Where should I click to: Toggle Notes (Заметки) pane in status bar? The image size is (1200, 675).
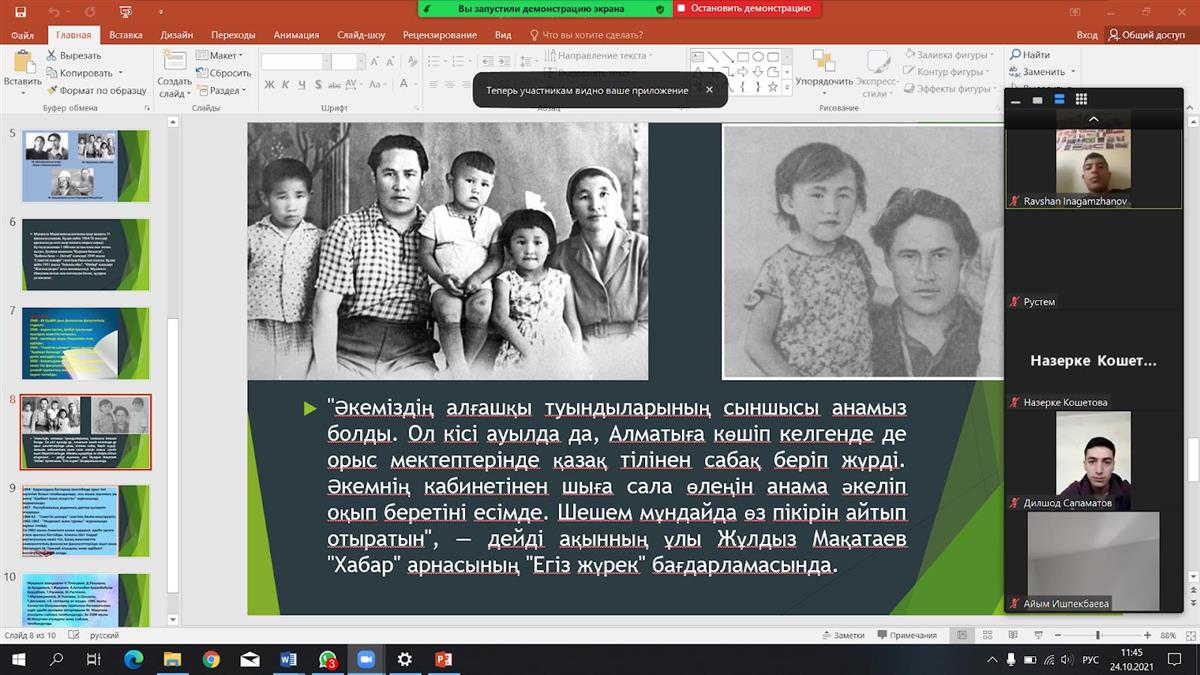click(x=842, y=636)
